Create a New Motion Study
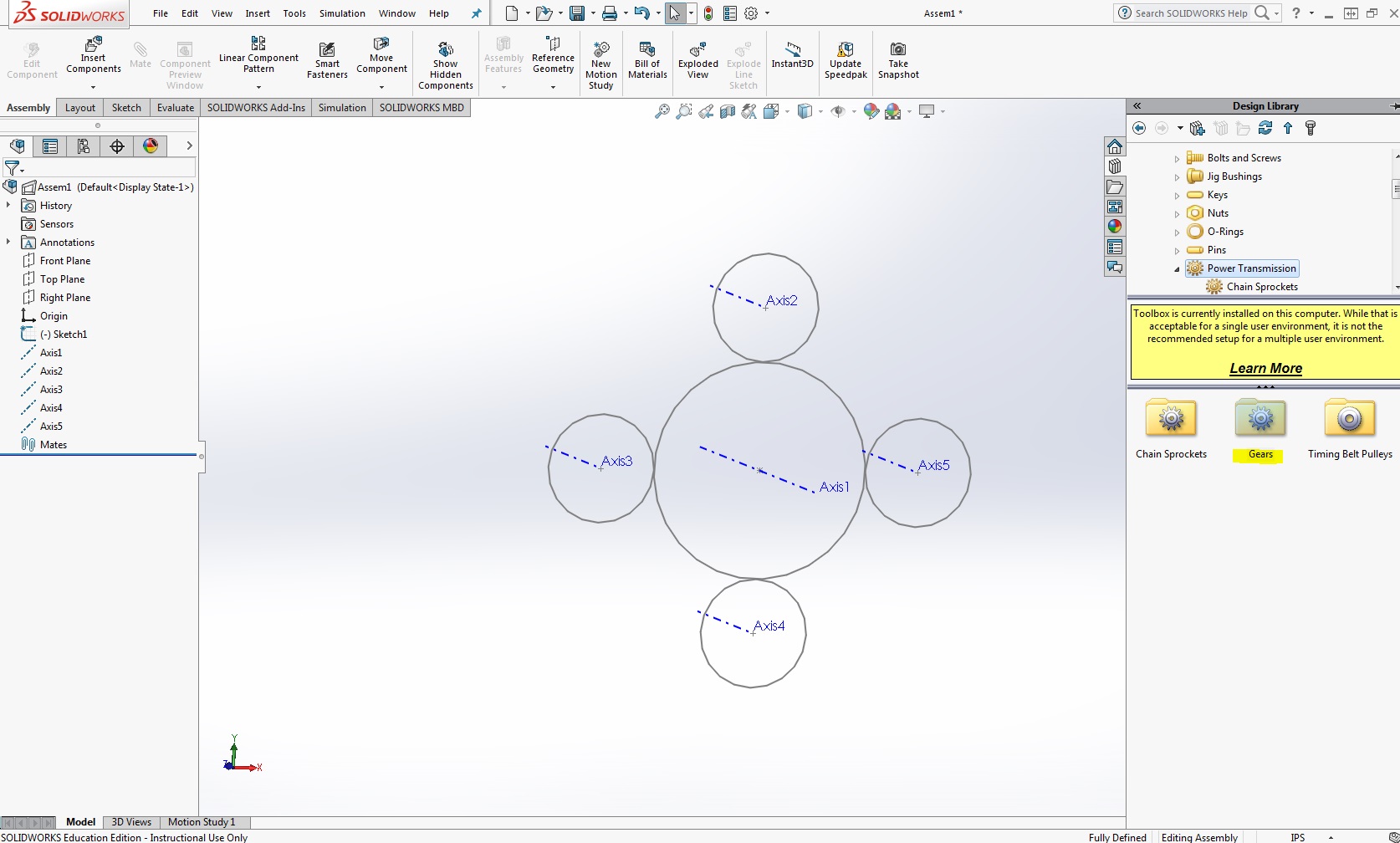 click(x=601, y=65)
